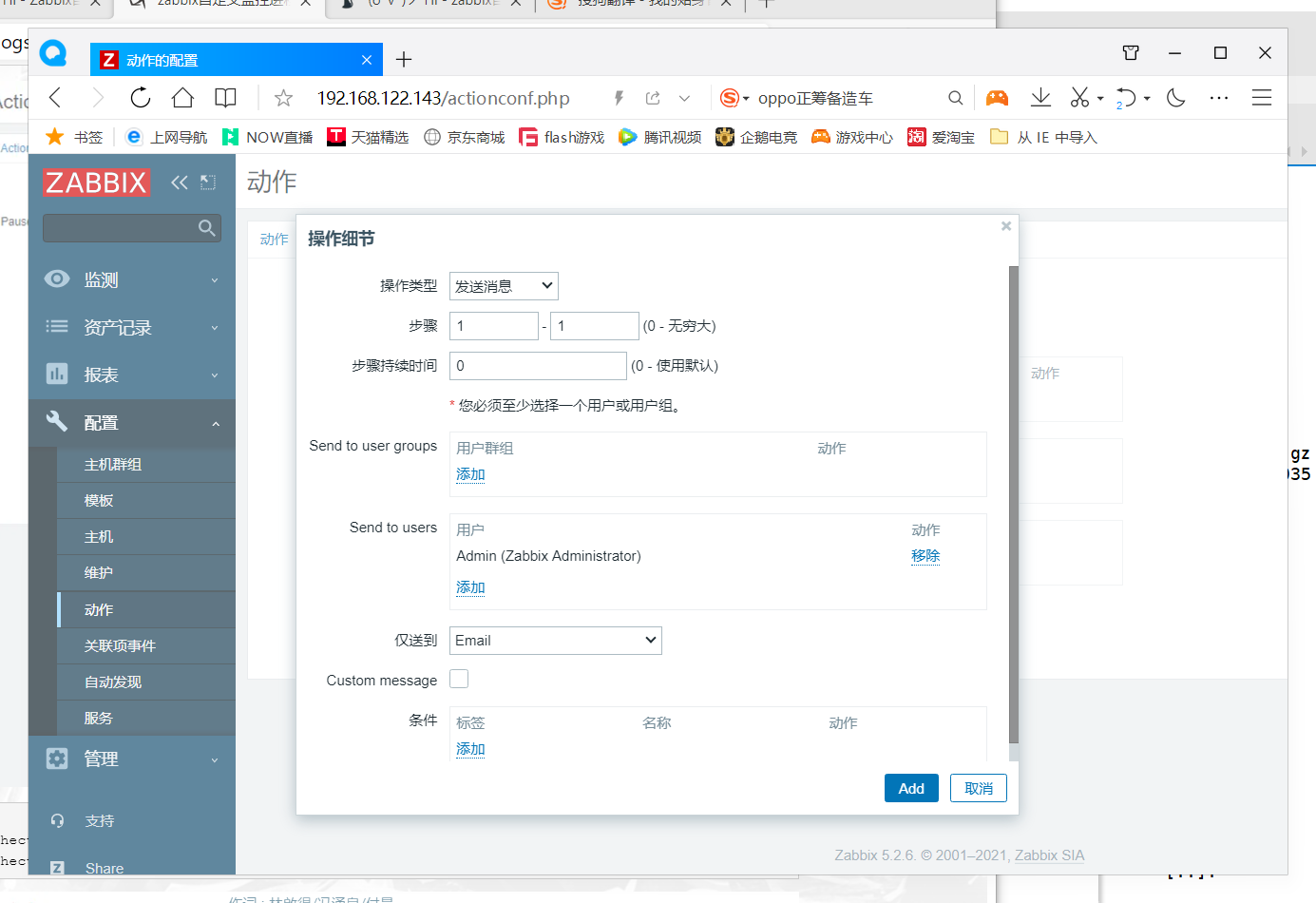Viewport: 1316px width, 903px height.
Task: Open the skin shirt icon in title bar
Action: (1131, 53)
